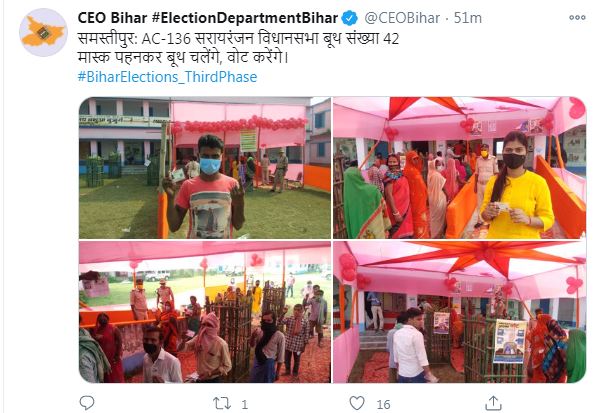The height and width of the screenshot is (413, 595).
Task: Open bottom-right photo with bamboo fence poster
Action: click(x=460, y=312)
